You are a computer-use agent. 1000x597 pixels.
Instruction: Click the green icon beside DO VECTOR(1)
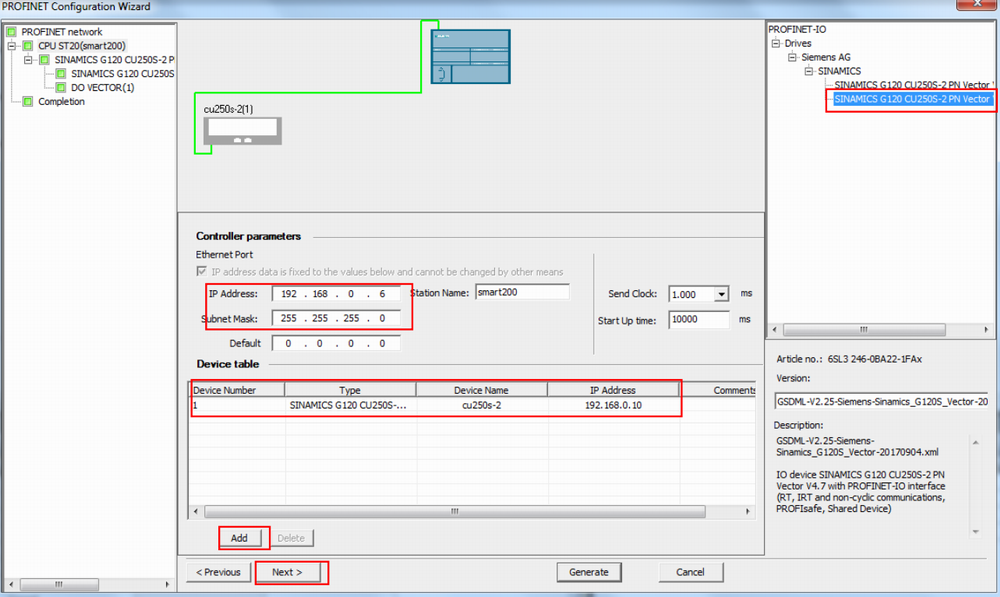pyautogui.click(x=60, y=88)
